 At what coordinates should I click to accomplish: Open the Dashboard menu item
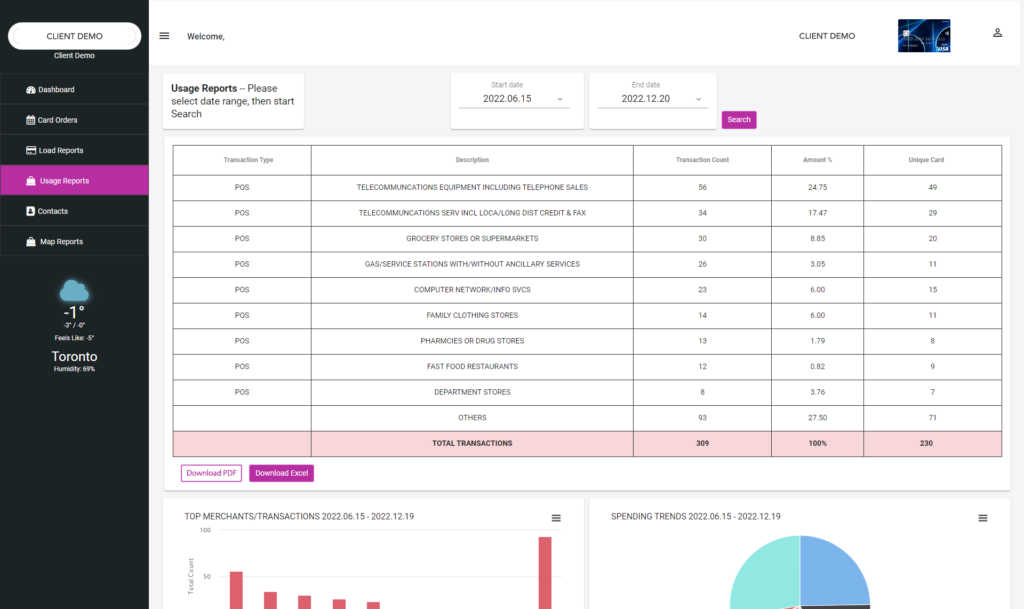[74, 89]
